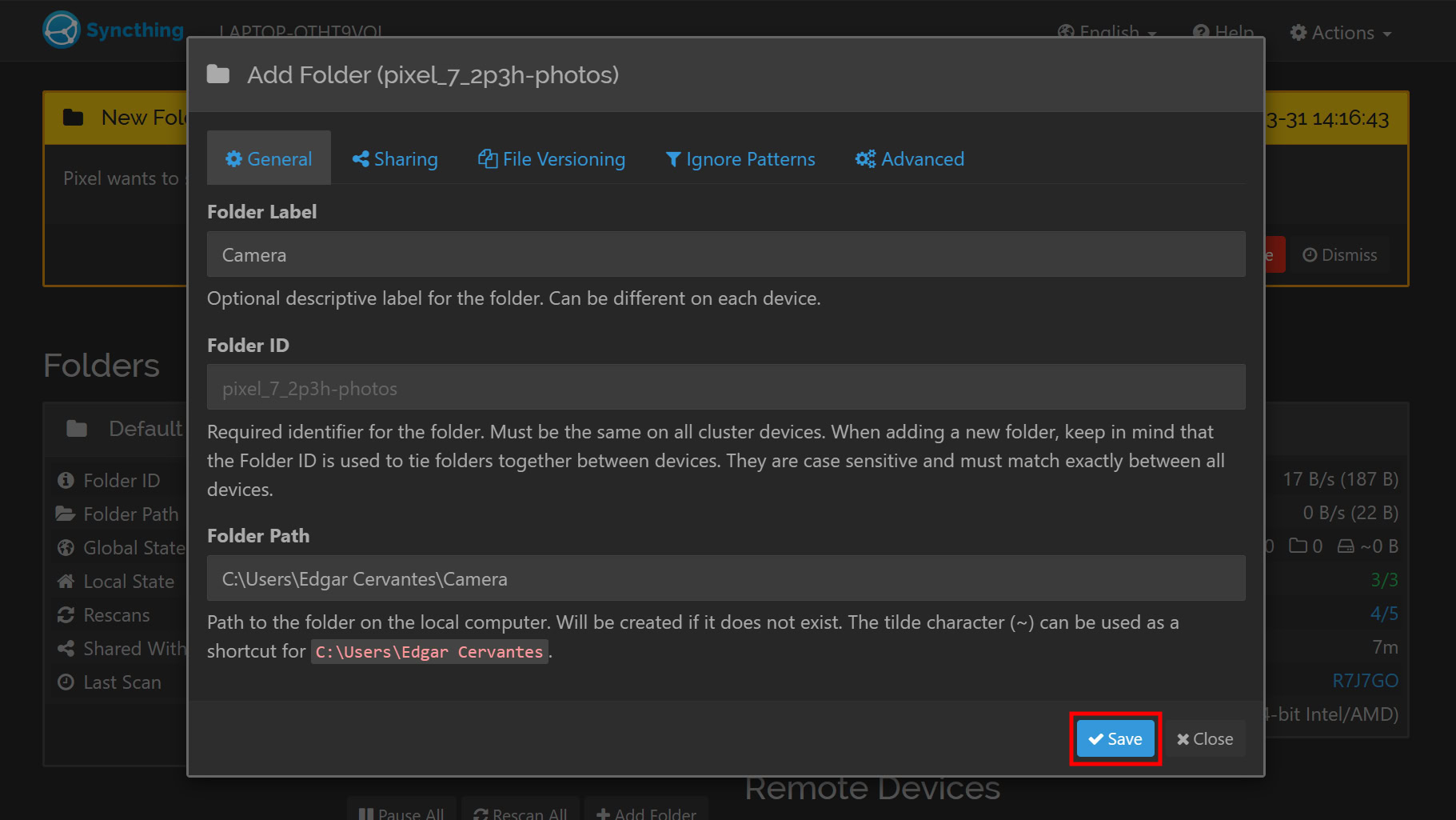The image size is (1456, 820).
Task: Go to the Ignore Patterns tab
Action: point(740,159)
